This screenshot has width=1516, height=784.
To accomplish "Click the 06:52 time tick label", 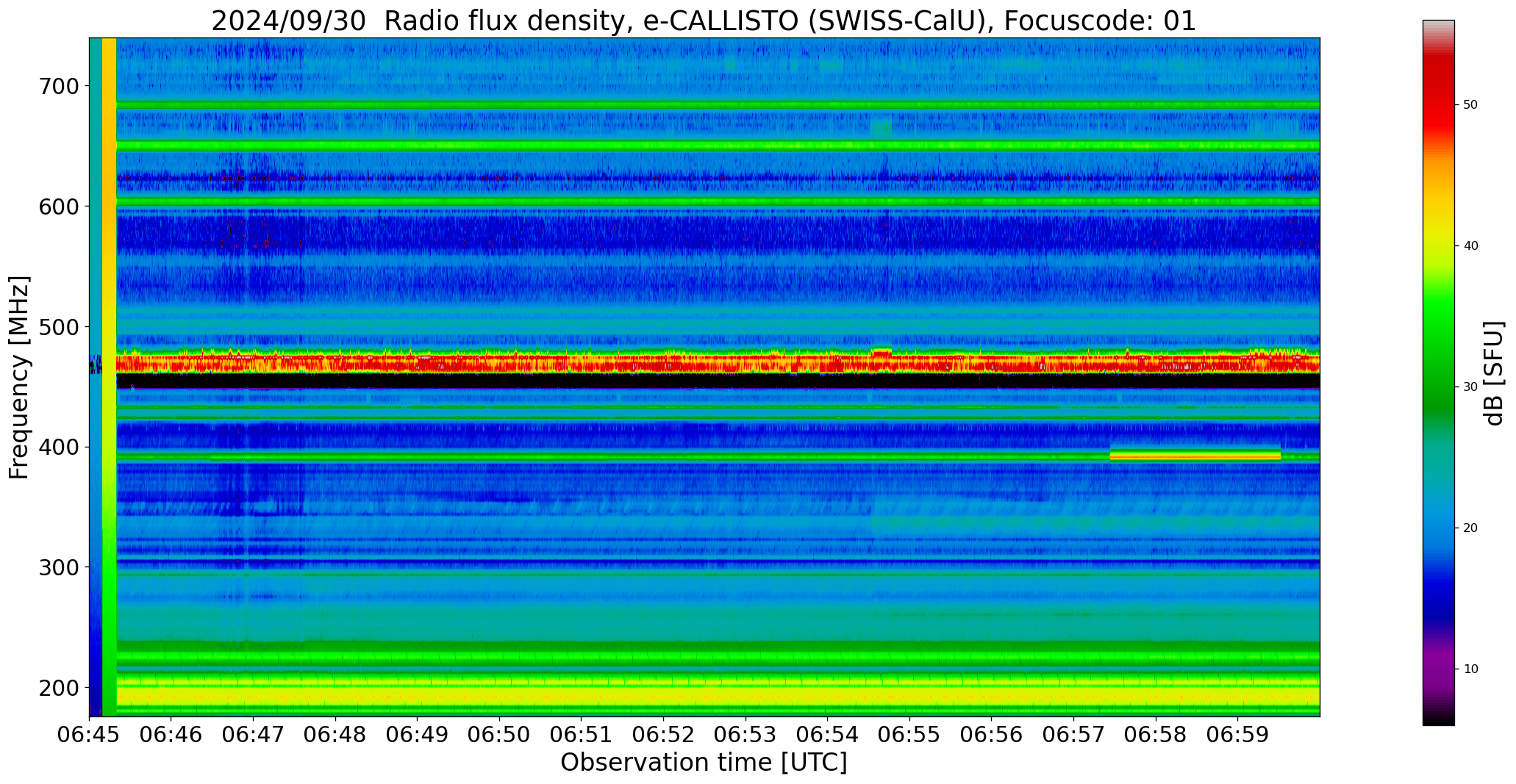I will point(664,735).
